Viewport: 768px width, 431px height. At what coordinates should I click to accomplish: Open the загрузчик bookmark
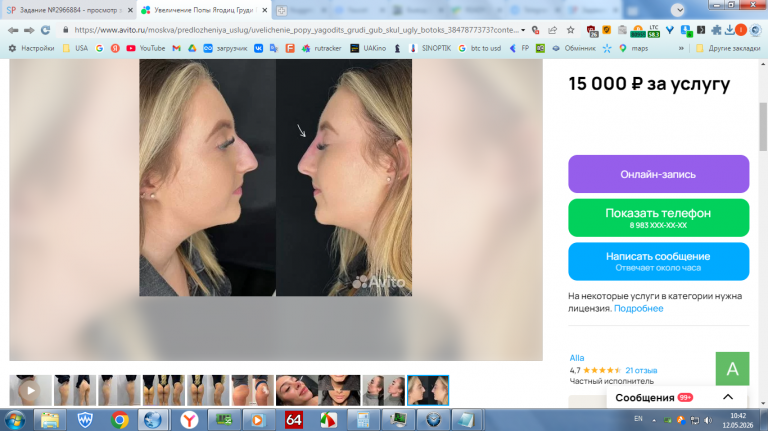[225, 48]
